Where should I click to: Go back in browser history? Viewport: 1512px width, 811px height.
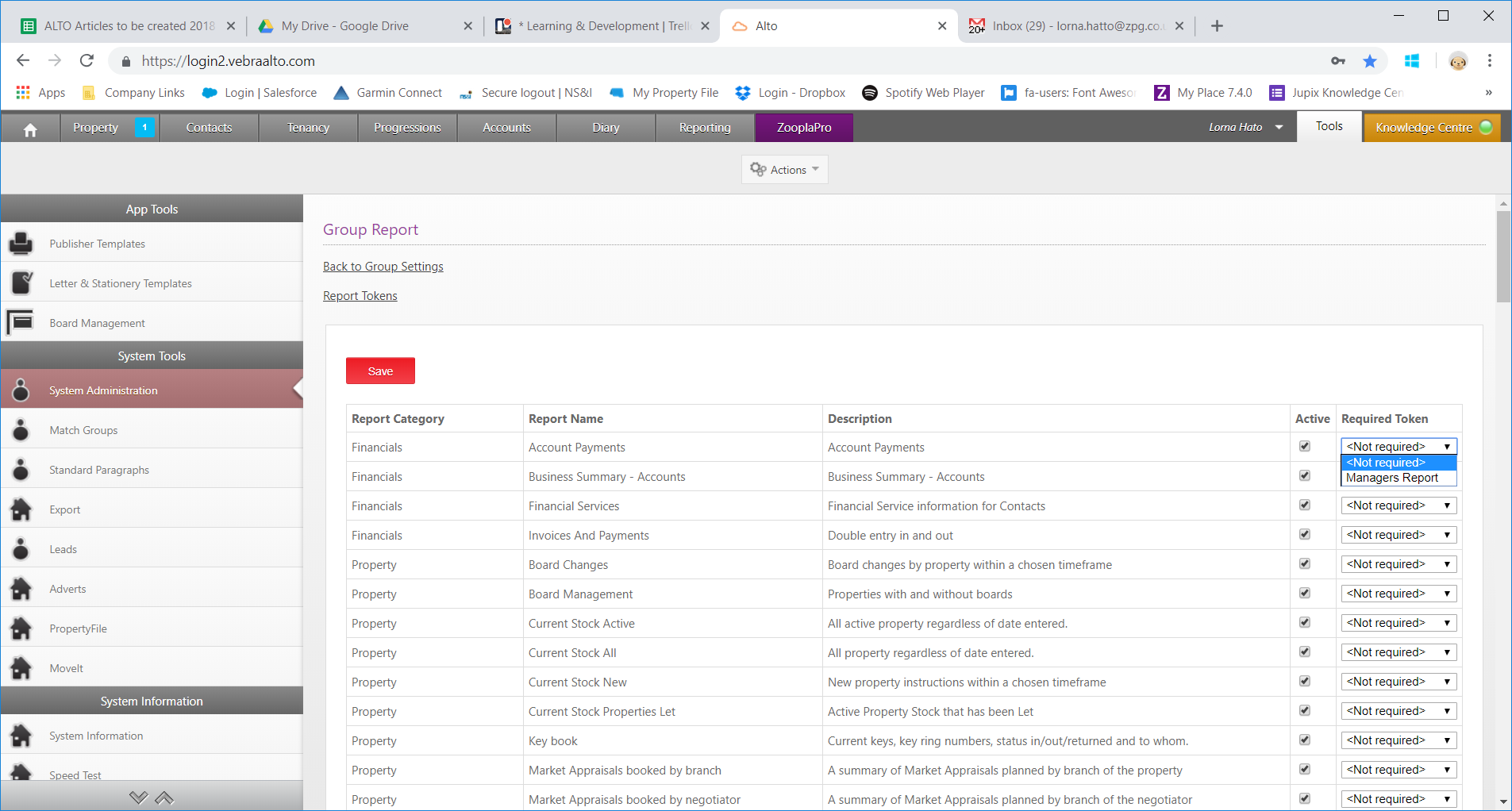point(23,61)
